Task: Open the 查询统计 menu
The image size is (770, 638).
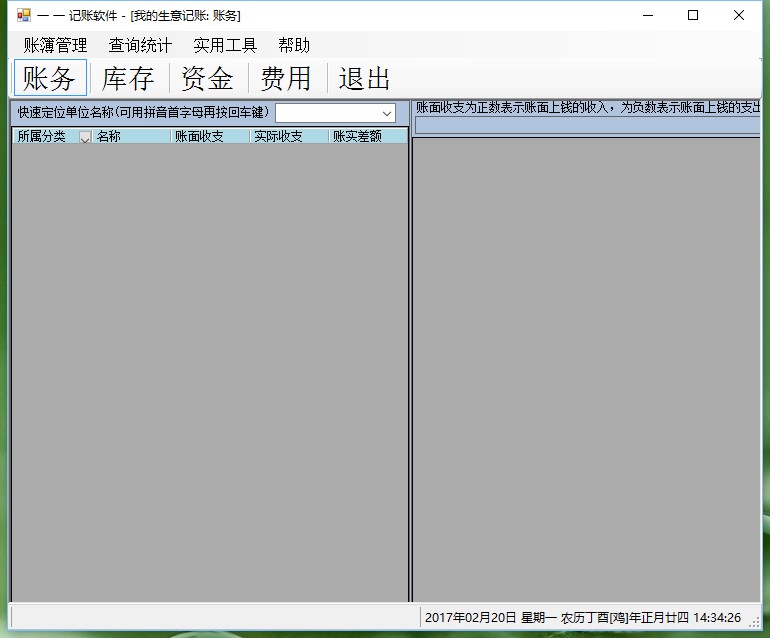Action: (x=140, y=45)
